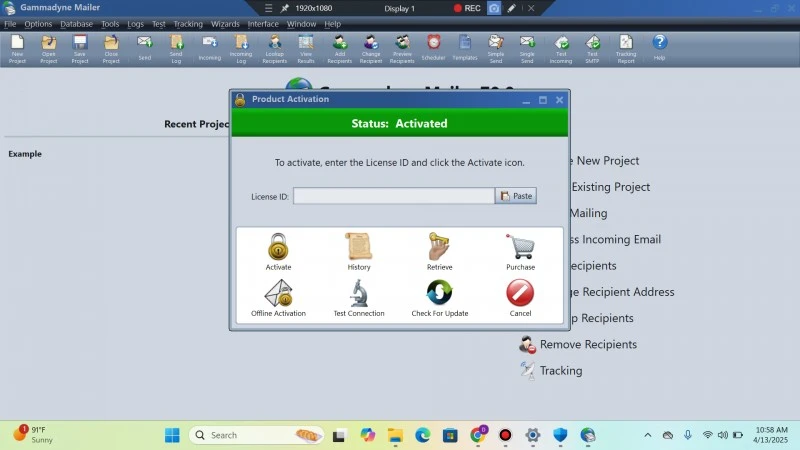Open the activation History scroll icon

(x=358, y=247)
